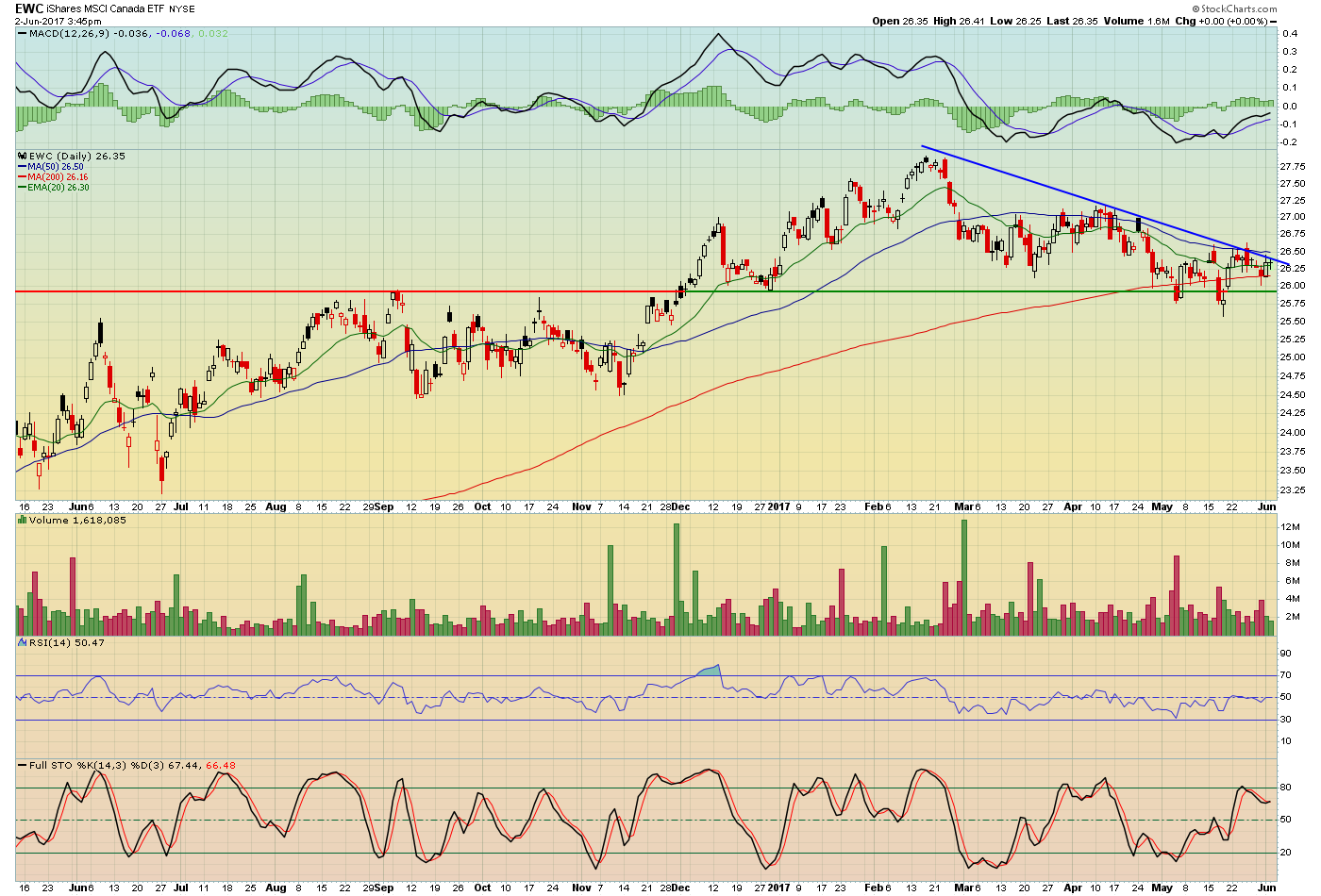Image resolution: width=1321 pixels, height=896 pixels.
Task: Click the 23.25 price axis label
Action: [x=1292, y=490]
